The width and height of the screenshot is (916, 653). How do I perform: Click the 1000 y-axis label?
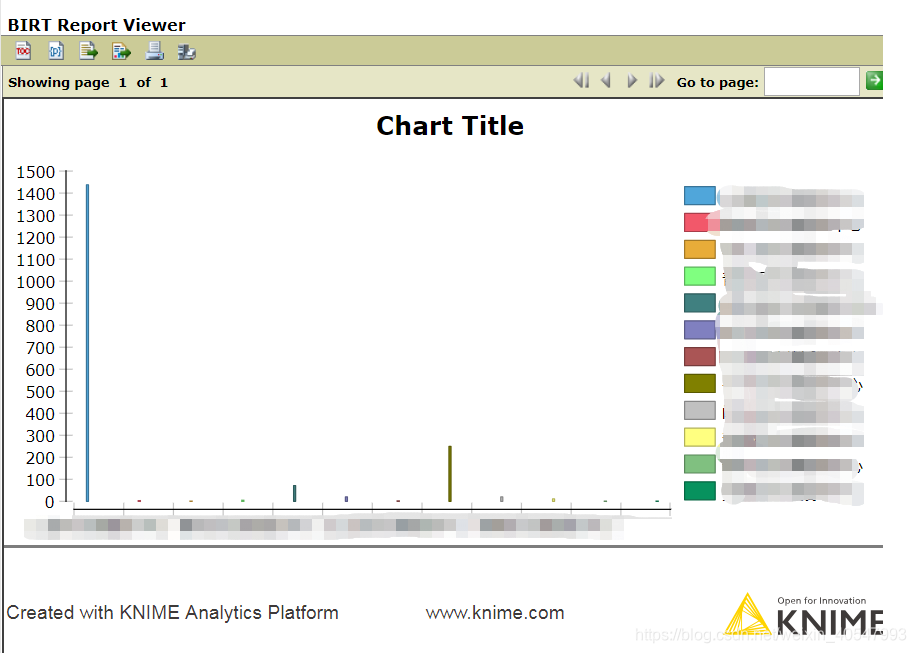point(36,282)
